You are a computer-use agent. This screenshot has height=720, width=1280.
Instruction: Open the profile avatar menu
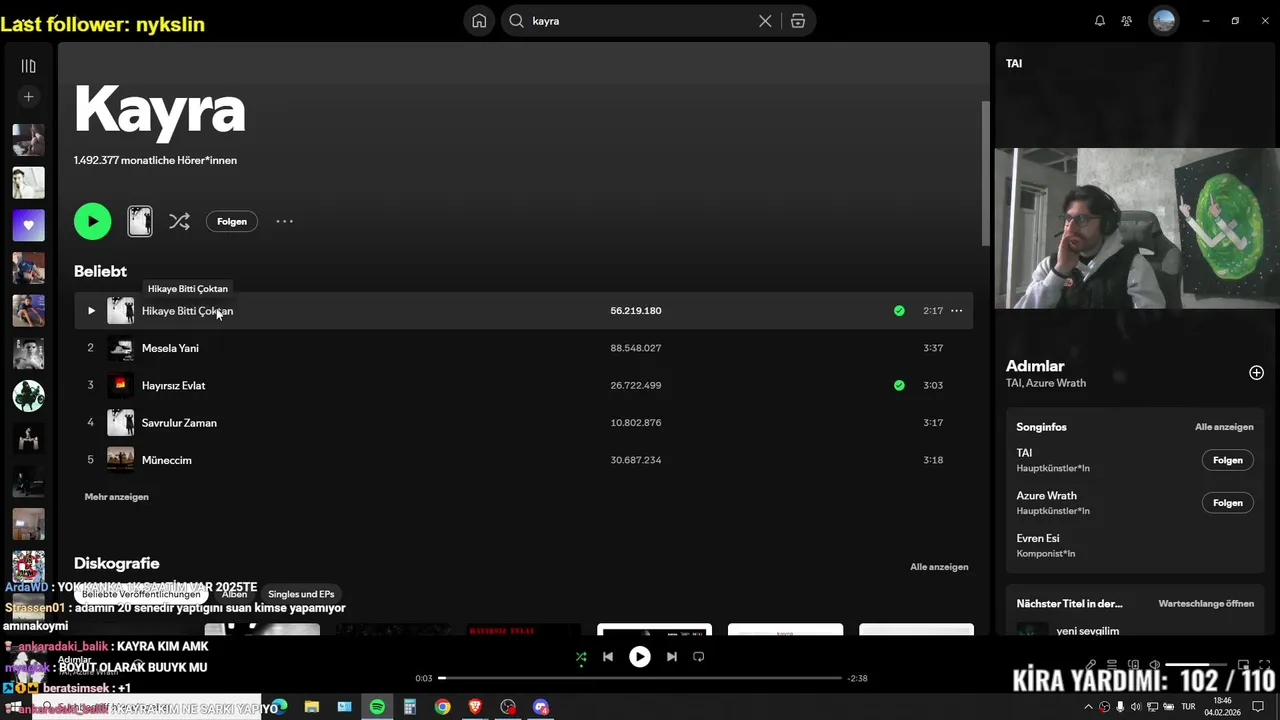1164,21
